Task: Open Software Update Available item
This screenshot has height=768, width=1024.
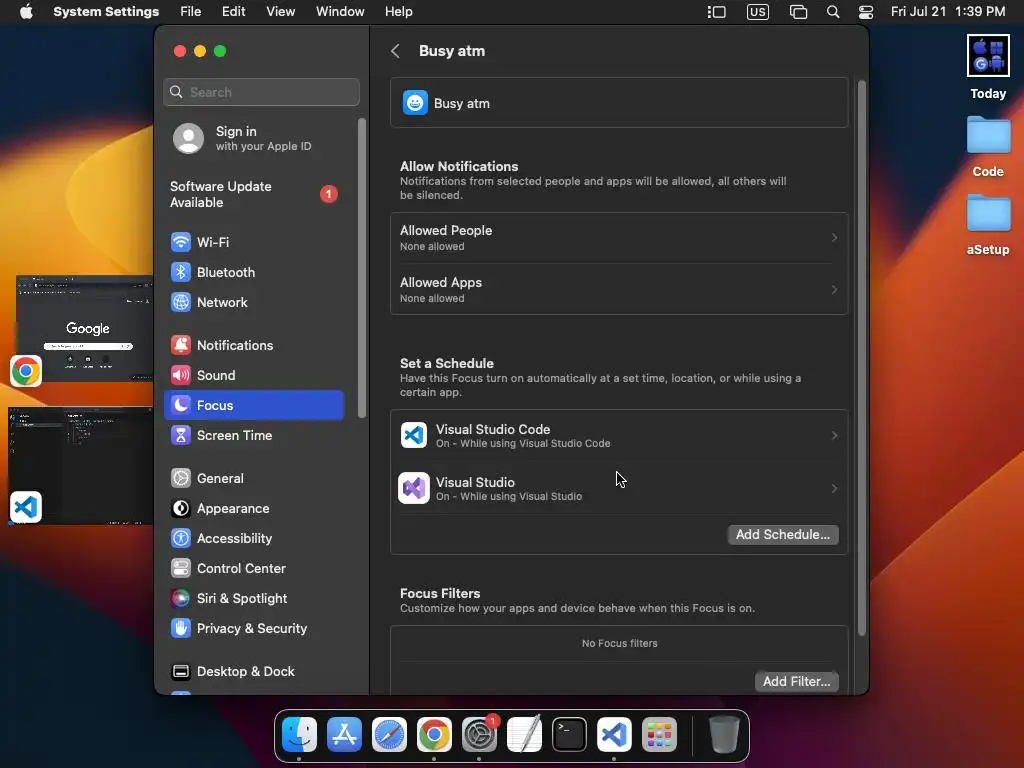Action: [253, 195]
